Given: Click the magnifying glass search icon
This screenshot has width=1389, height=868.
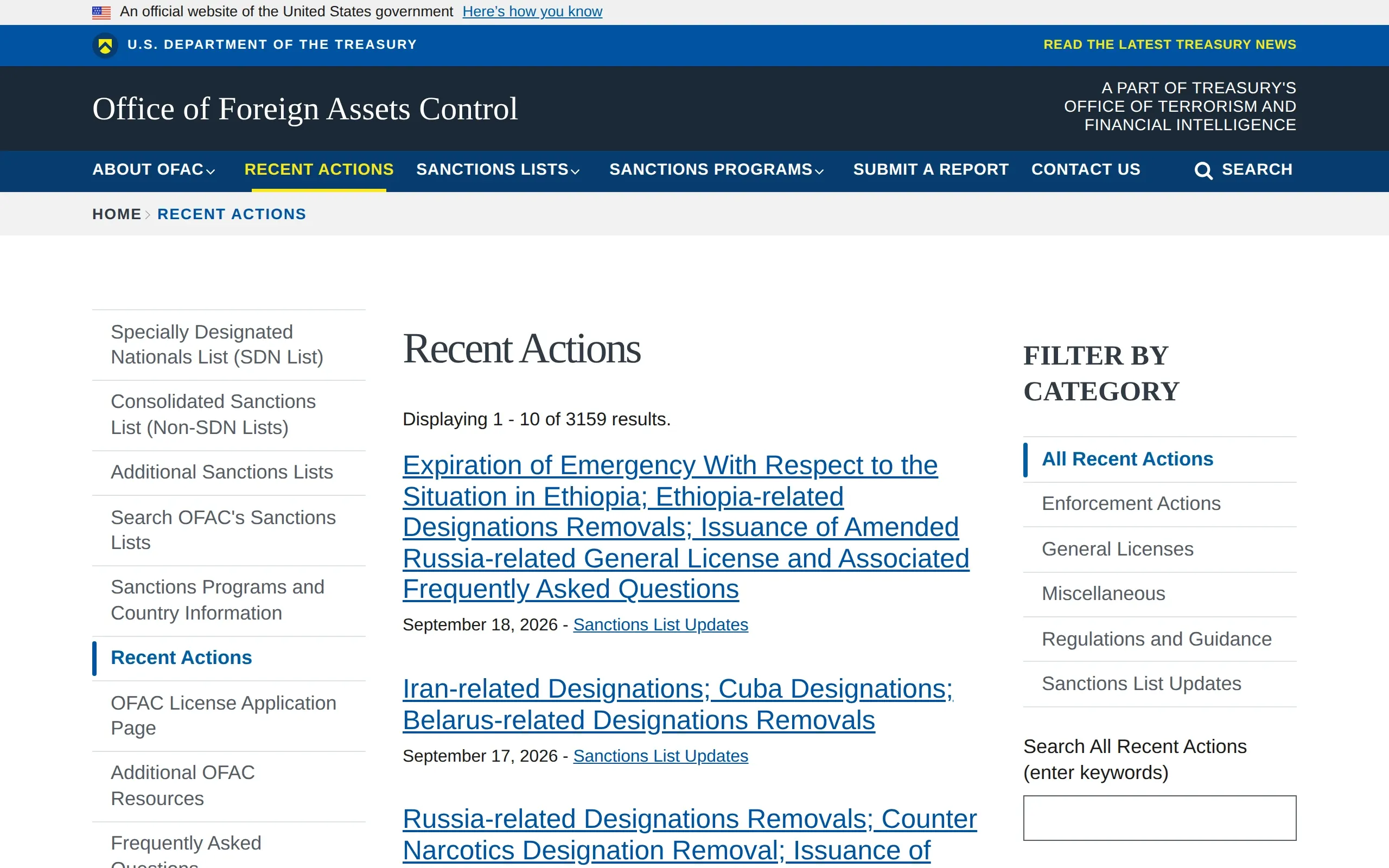Looking at the screenshot, I should coord(1203,170).
